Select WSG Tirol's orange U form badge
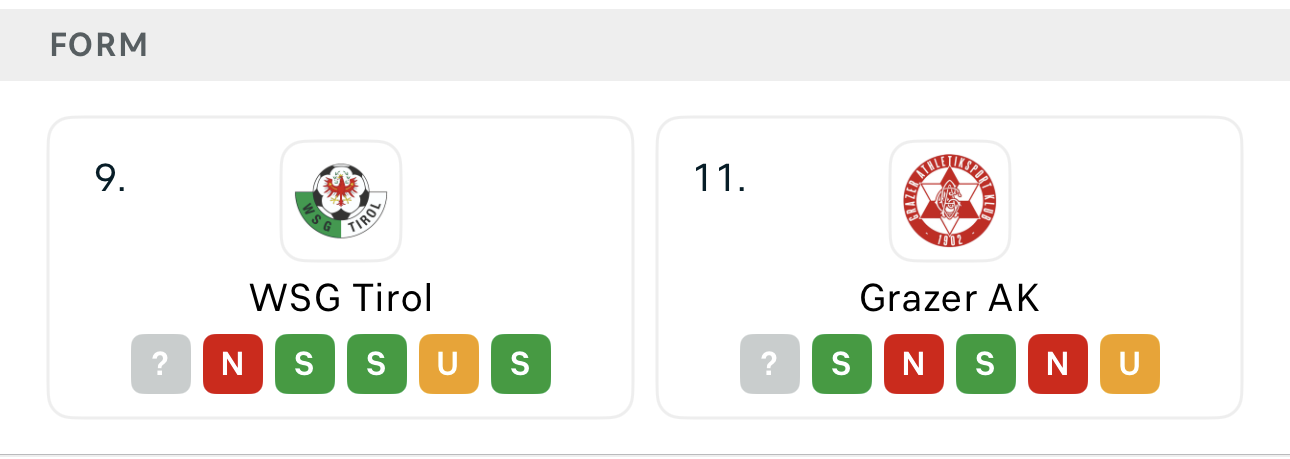The image size is (1290, 459). 448,364
